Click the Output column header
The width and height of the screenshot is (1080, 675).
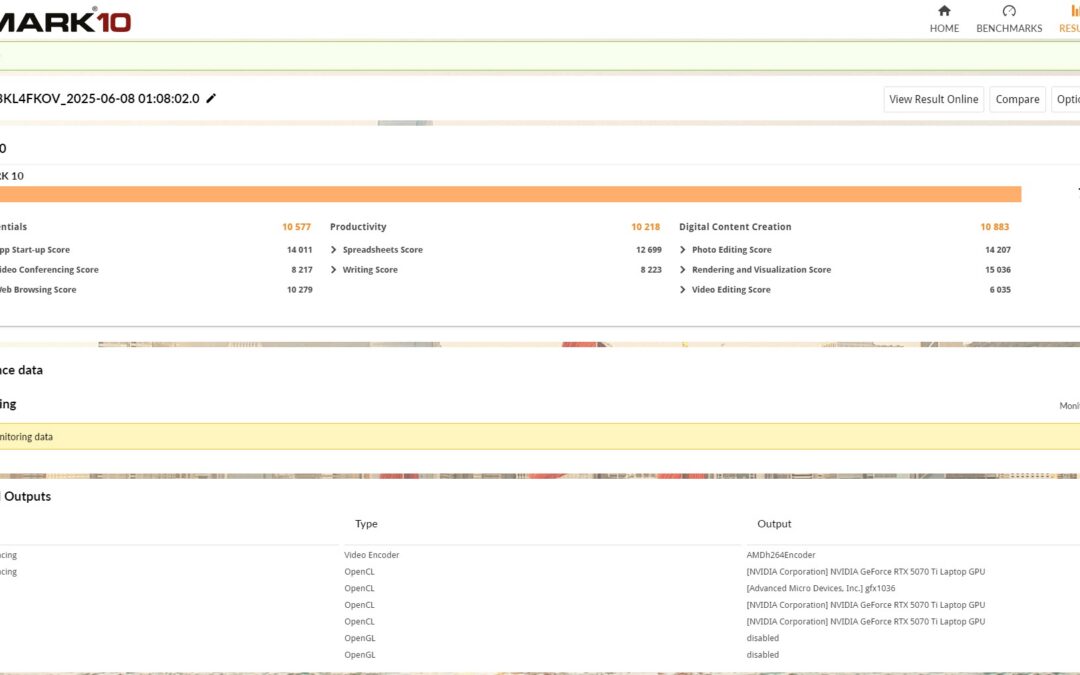tap(774, 524)
